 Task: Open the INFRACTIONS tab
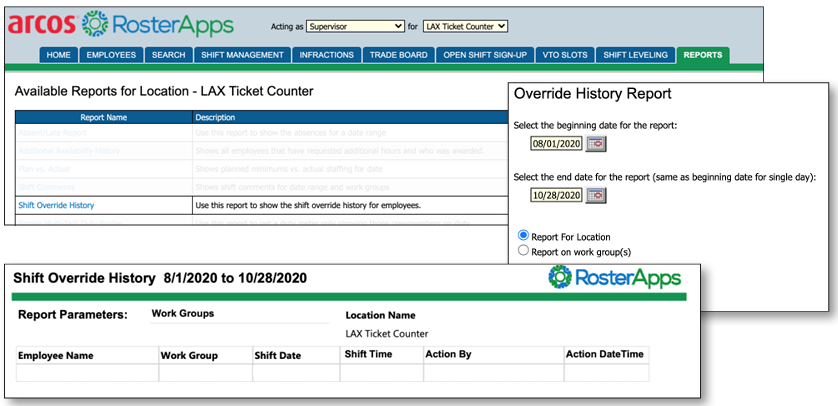pos(327,55)
